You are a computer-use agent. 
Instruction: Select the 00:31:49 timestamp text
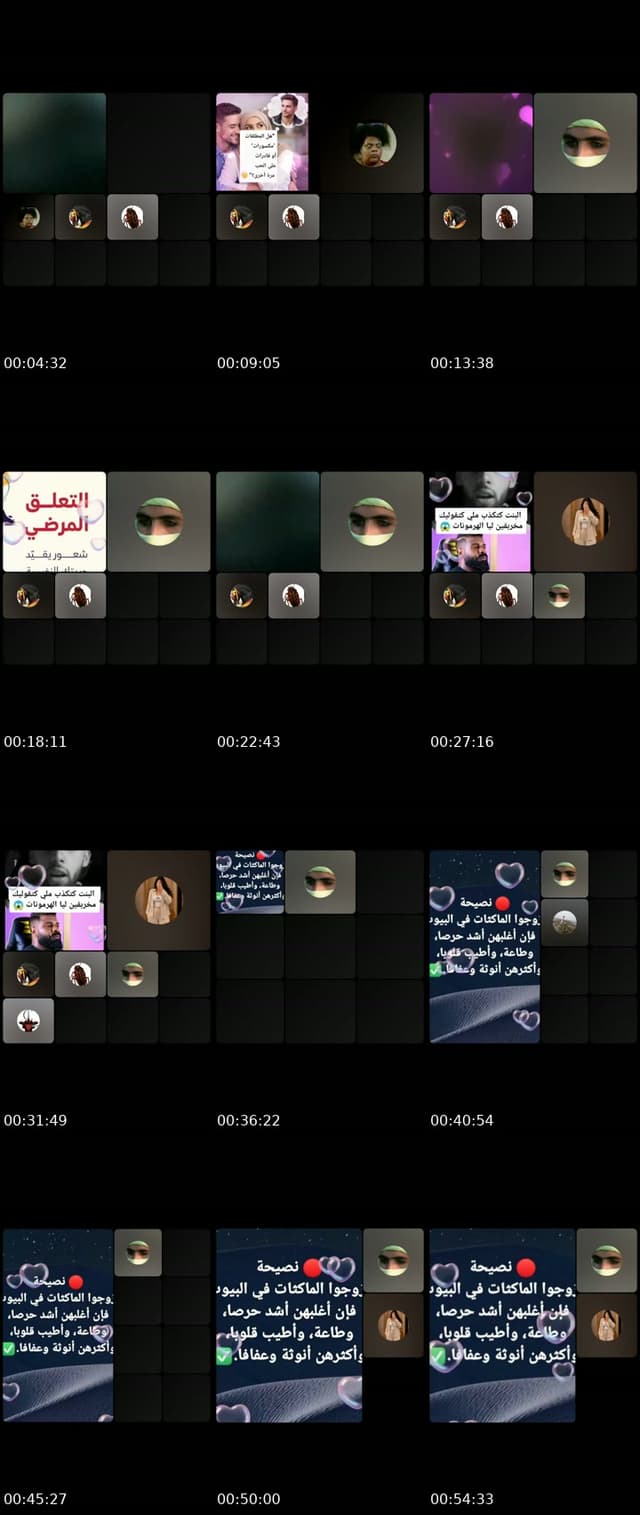pos(35,1120)
